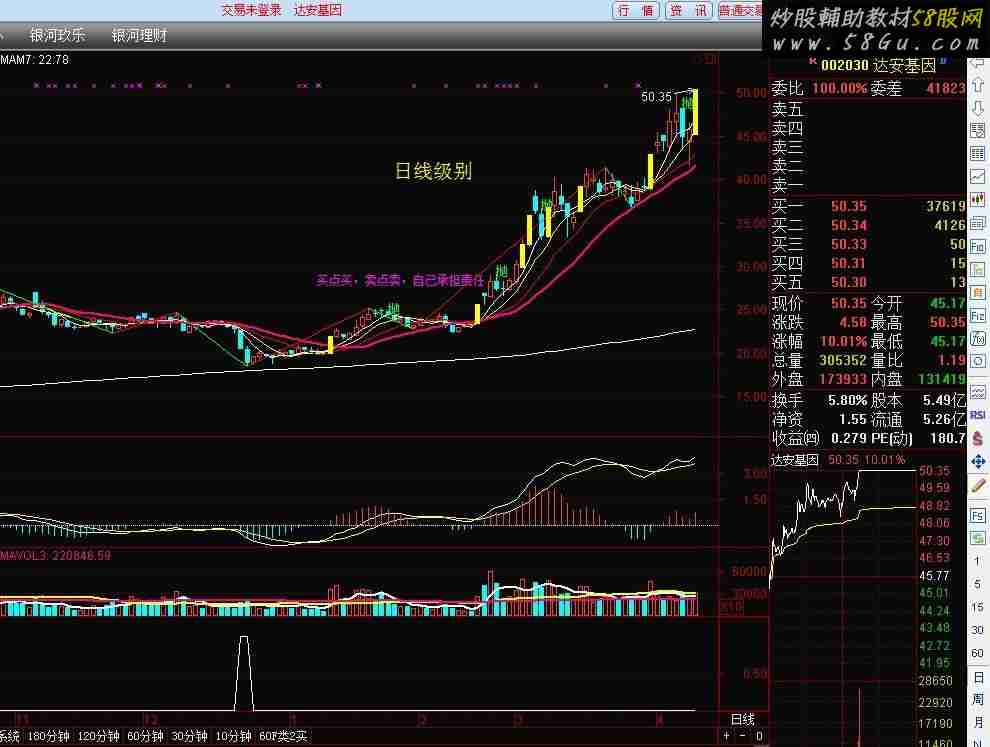Select the 5-minute period button
990x747 pixels.
tap(977, 584)
